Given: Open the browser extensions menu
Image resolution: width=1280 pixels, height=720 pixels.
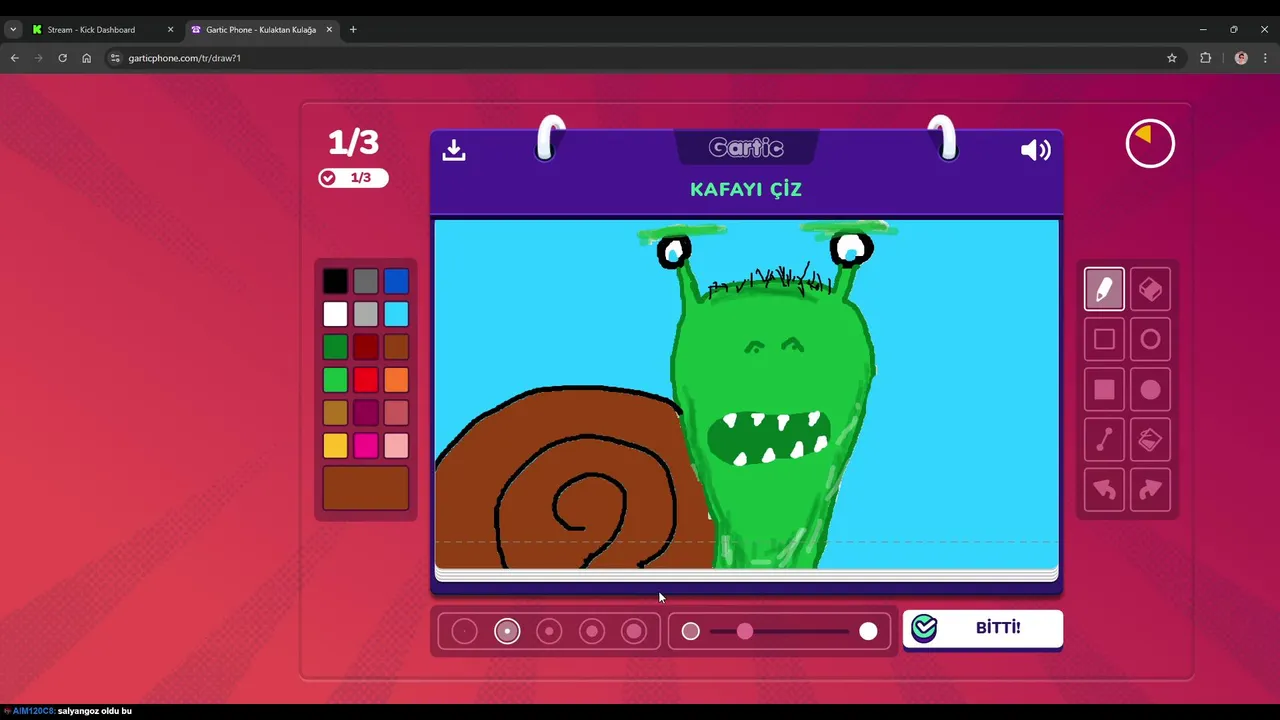Looking at the screenshot, I should click(x=1206, y=58).
